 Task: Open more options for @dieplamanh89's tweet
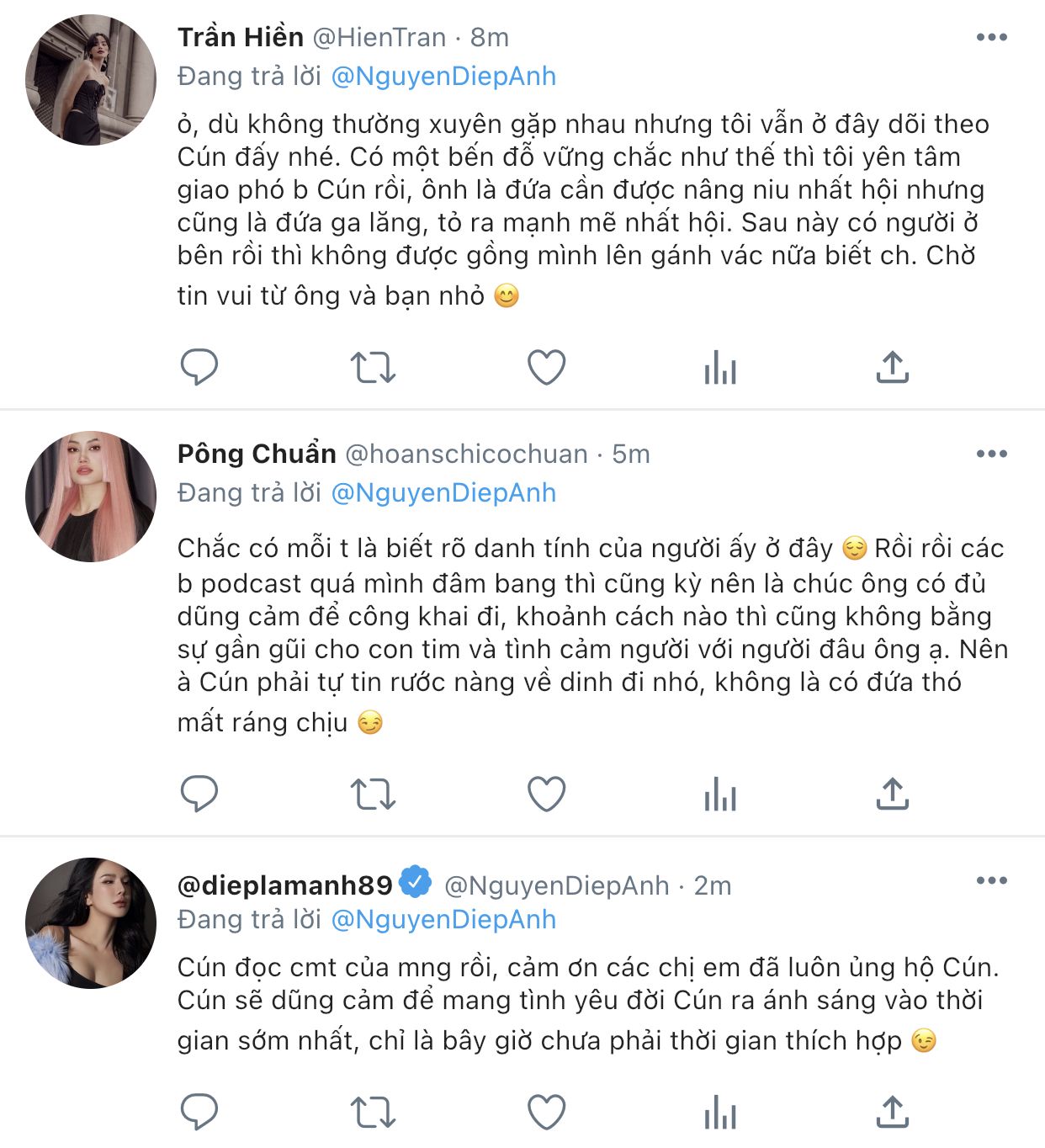coord(991,880)
